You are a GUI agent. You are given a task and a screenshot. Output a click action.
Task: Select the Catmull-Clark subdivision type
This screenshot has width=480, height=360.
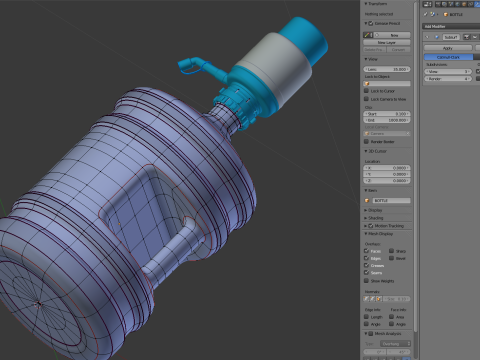(x=448, y=57)
